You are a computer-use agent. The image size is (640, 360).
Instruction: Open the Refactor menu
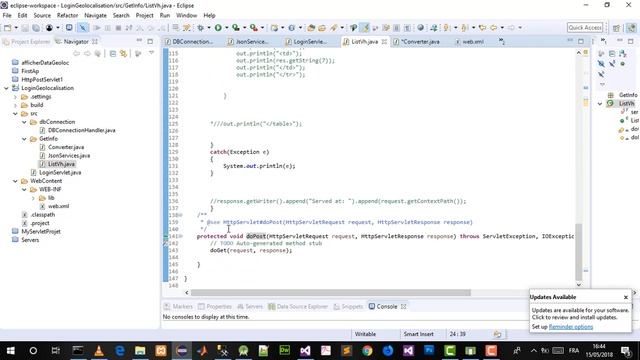pyautogui.click(x=67, y=16)
